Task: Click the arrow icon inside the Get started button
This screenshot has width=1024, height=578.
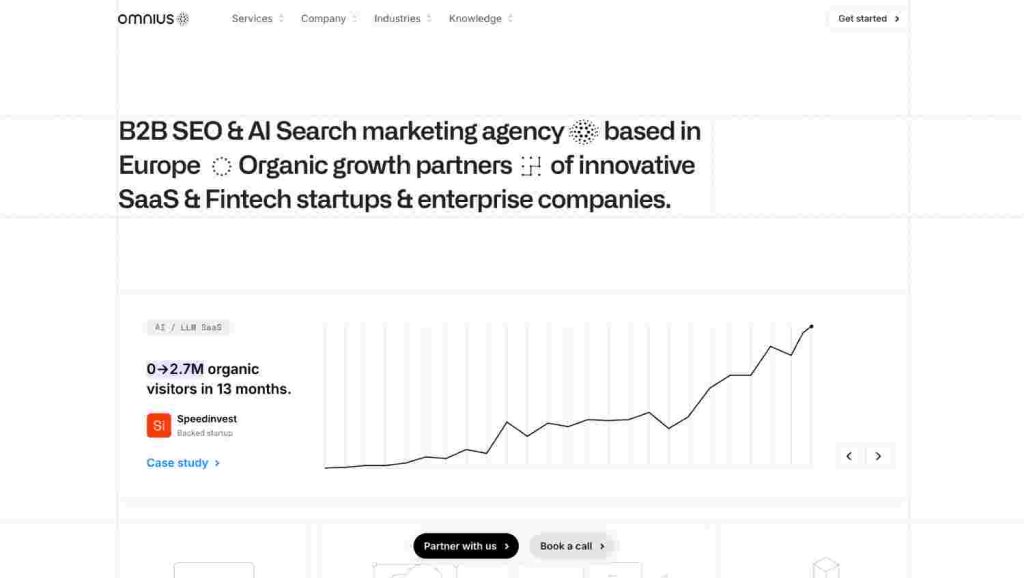Action: coord(897,18)
